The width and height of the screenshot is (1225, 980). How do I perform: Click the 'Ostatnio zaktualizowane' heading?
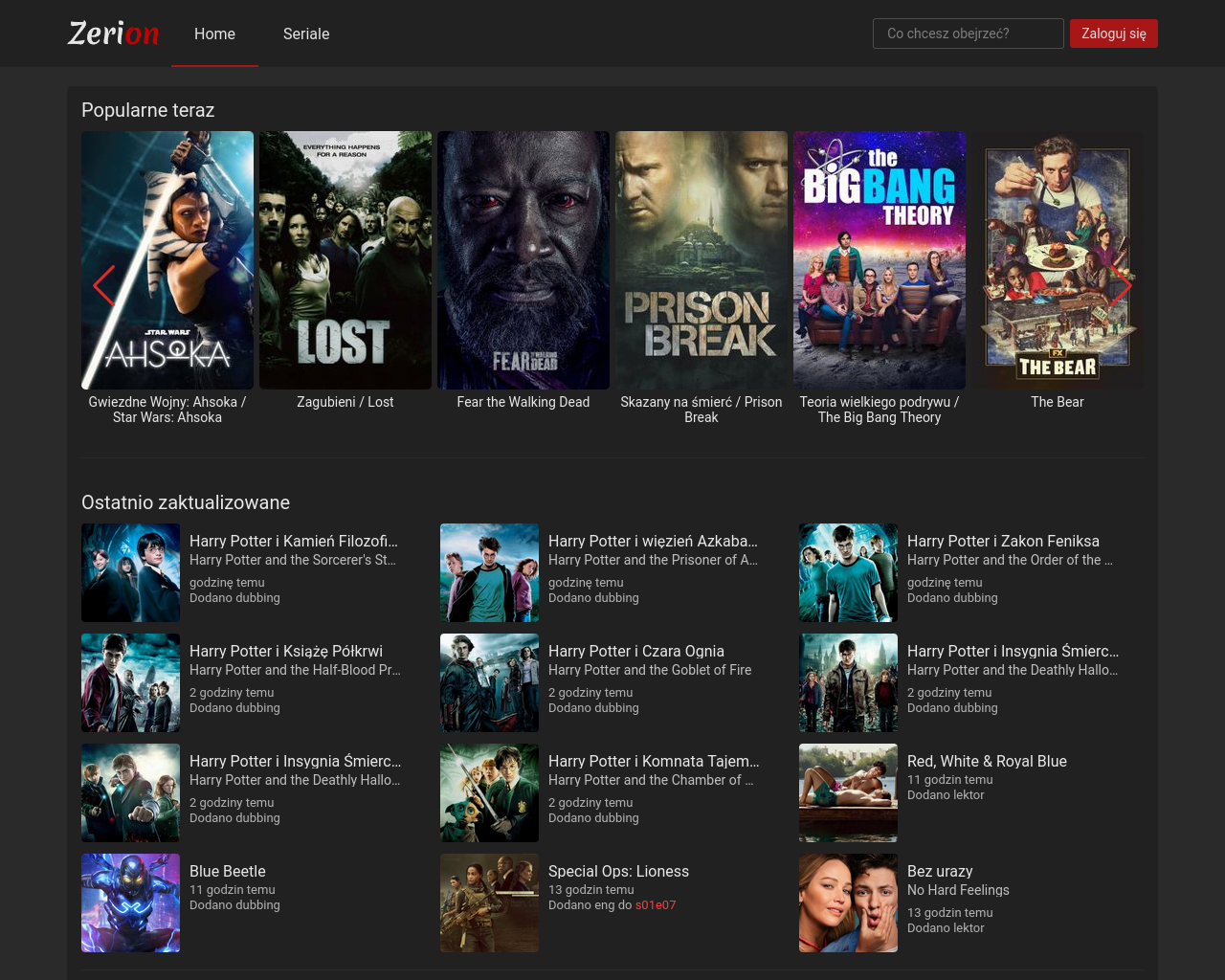coord(186,502)
